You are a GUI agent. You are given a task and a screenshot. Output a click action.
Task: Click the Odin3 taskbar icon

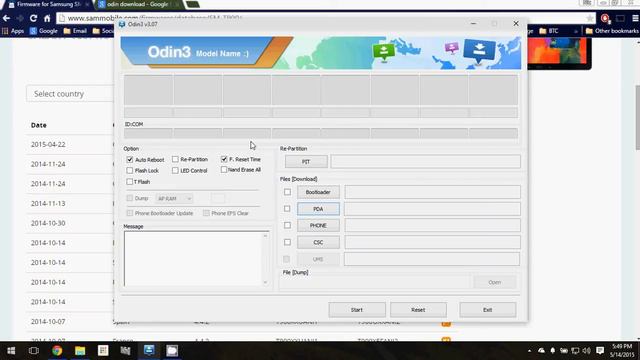click(x=149, y=351)
